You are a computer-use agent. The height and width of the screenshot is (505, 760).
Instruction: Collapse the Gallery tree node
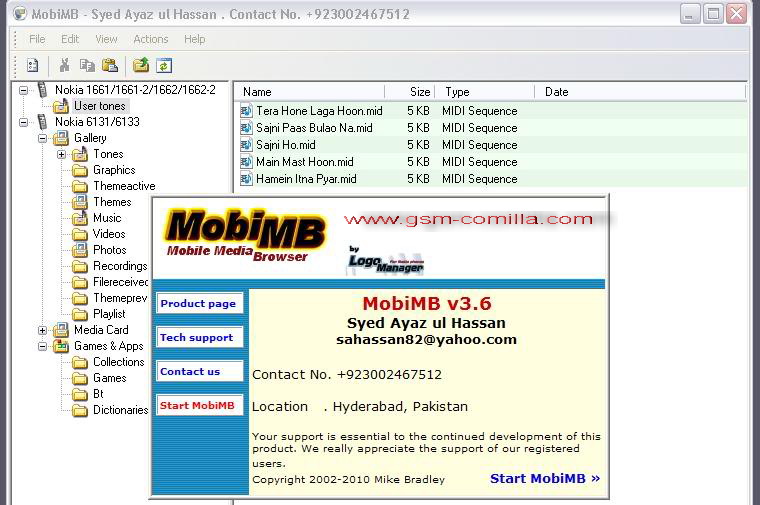(x=43, y=139)
